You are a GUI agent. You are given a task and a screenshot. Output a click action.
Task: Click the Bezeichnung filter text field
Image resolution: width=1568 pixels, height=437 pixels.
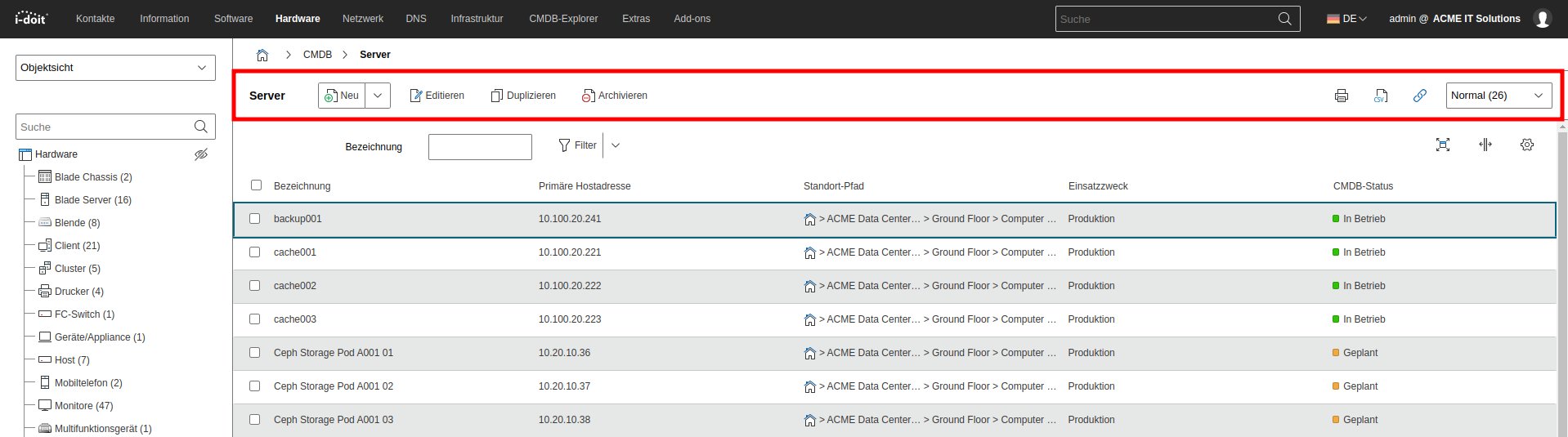[x=480, y=147]
